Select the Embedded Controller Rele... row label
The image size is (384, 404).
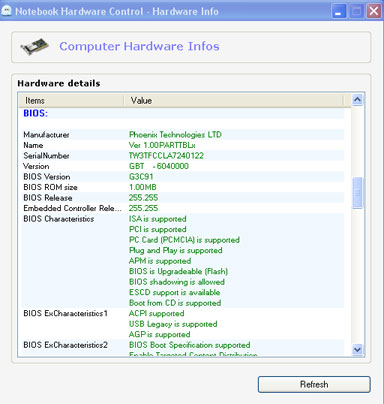click(x=72, y=208)
